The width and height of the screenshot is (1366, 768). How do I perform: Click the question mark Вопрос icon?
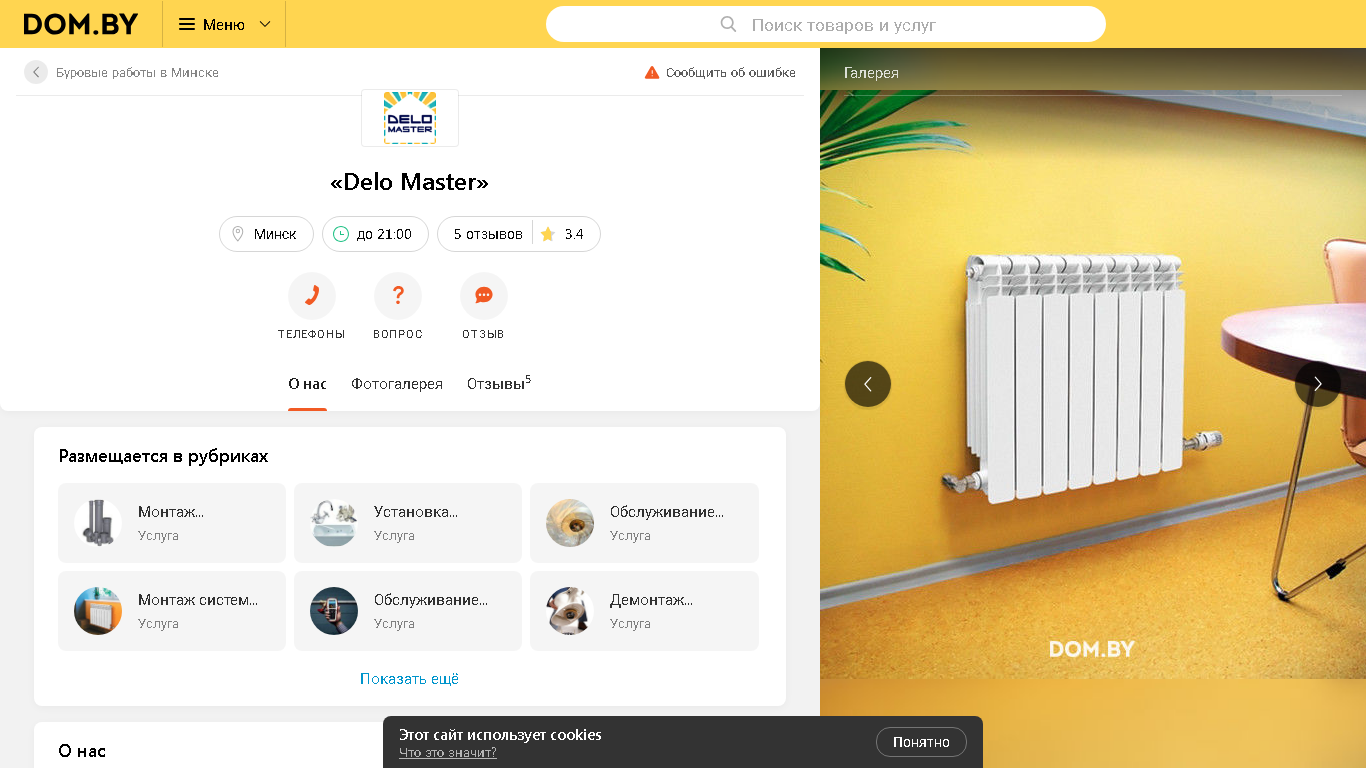[398, 296]
